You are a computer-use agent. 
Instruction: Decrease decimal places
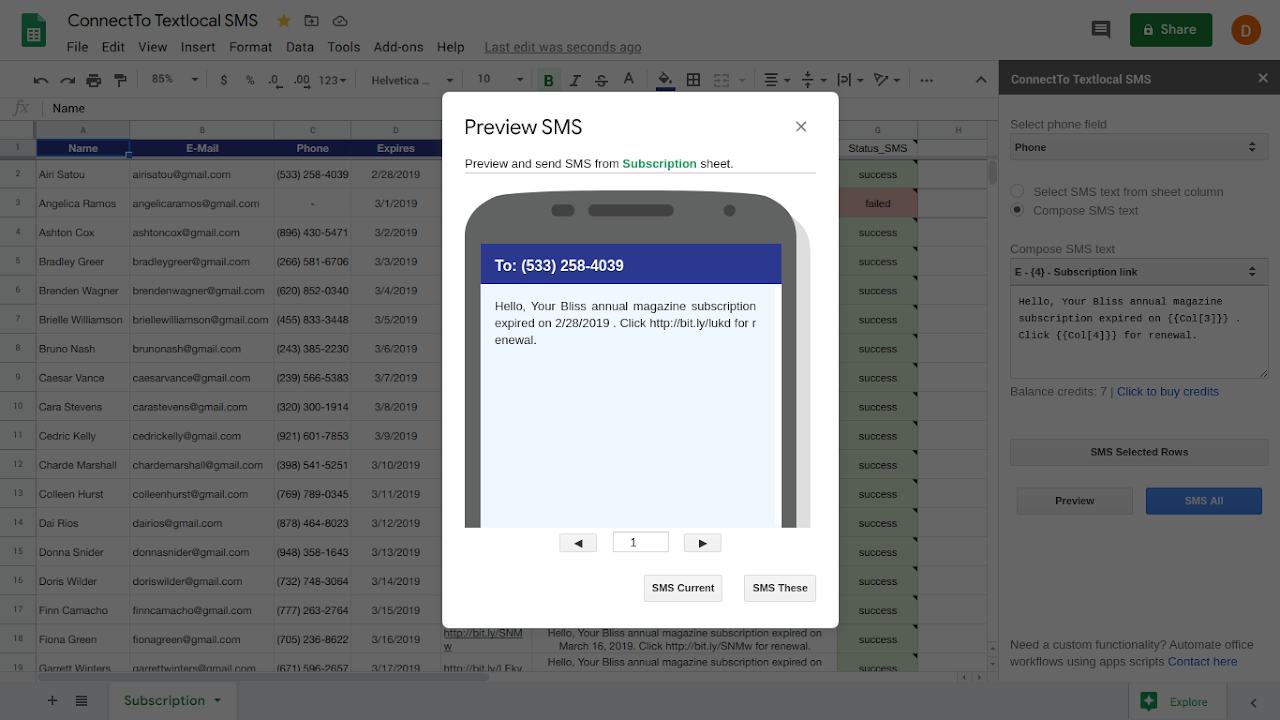click(x=275, y=80)
